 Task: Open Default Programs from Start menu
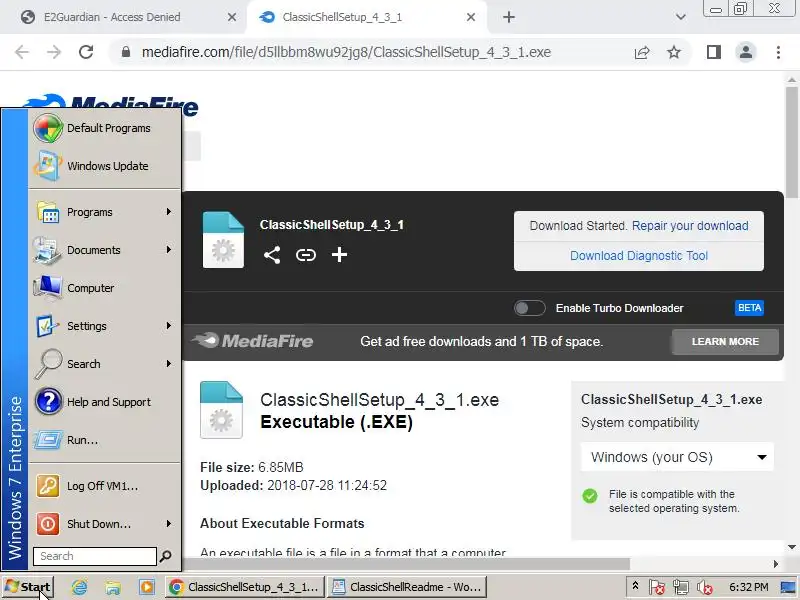(105, 128)
